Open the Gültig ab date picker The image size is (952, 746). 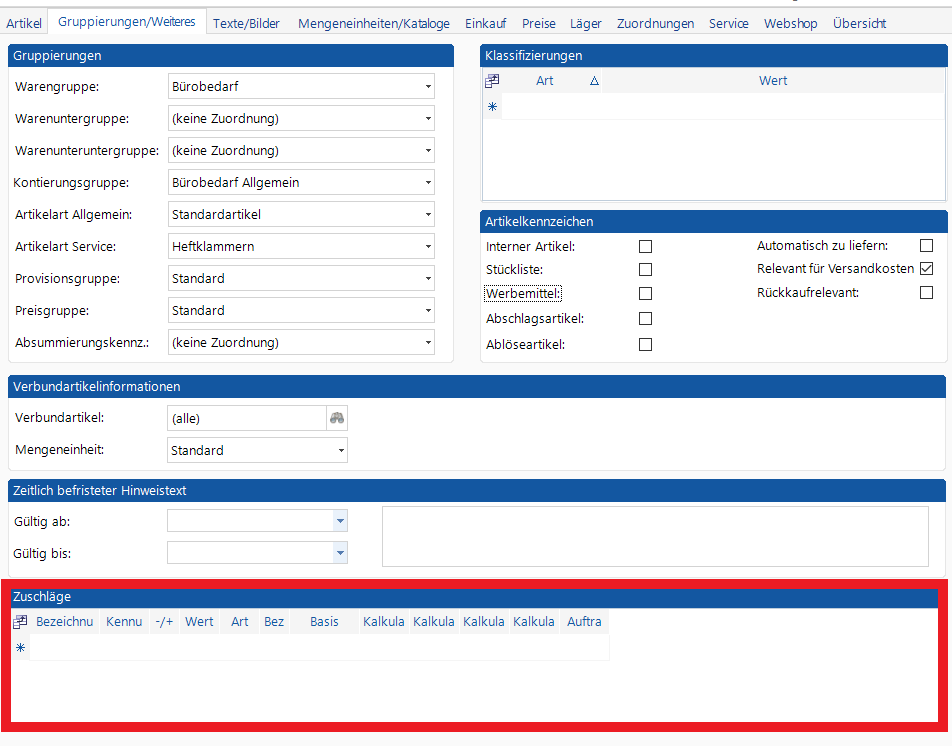(x=340, y=521)
